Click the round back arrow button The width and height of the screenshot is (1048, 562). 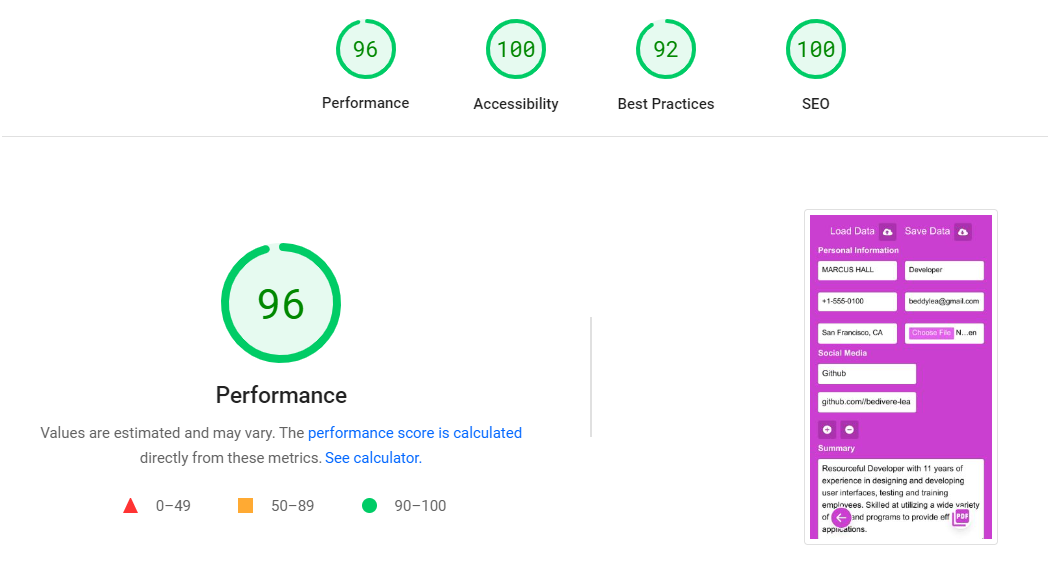pos(842,517)
